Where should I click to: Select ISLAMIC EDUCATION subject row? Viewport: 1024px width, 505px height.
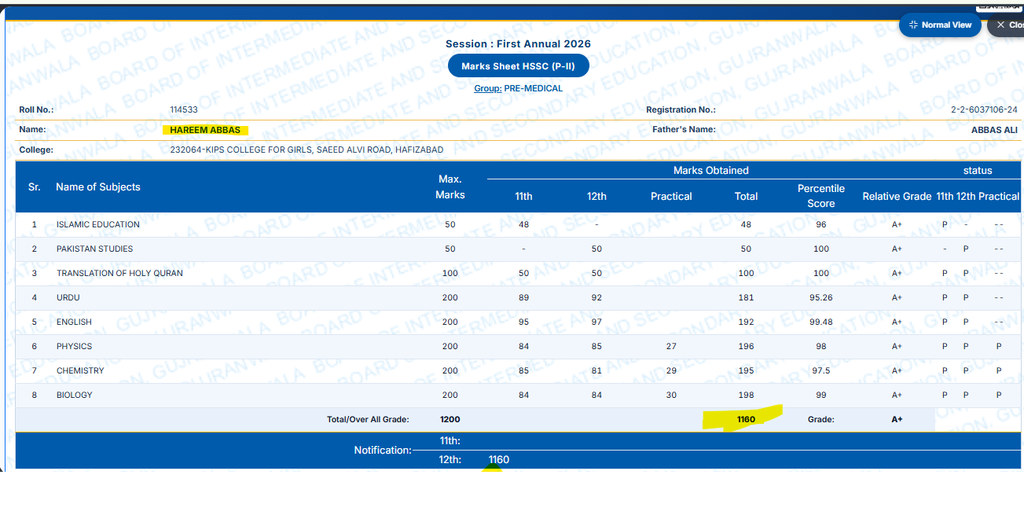point(517,225)
